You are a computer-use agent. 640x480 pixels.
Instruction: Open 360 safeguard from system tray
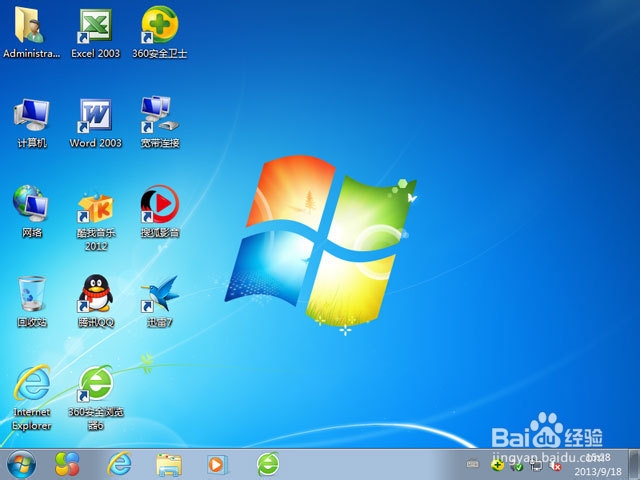click(497, 465)
